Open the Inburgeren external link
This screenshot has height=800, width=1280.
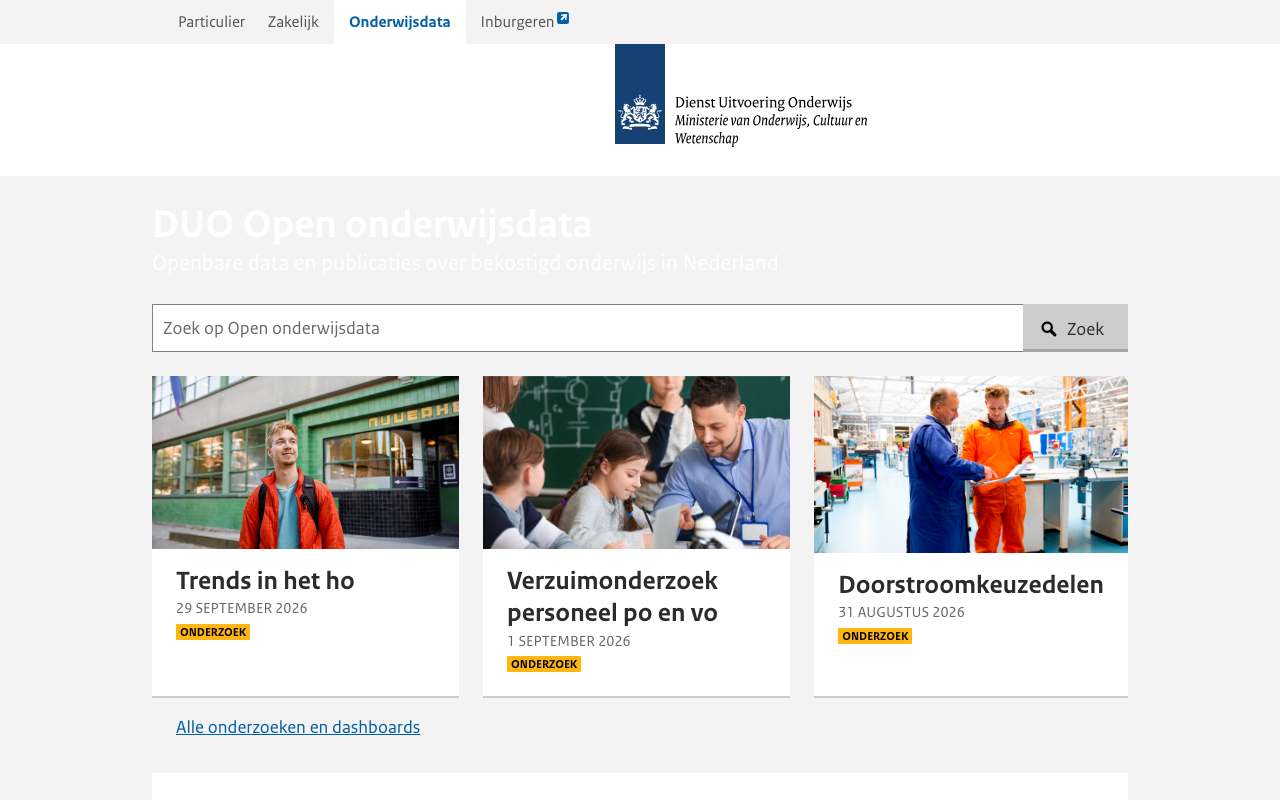tap(525, 22)
